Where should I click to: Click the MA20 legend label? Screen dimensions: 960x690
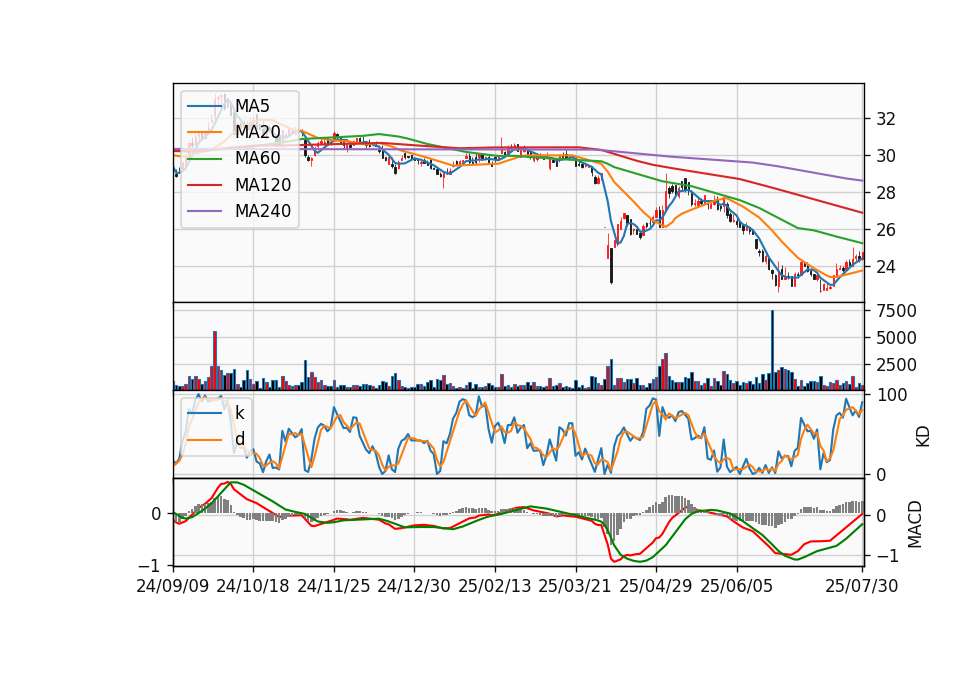[x=258, y=132]
